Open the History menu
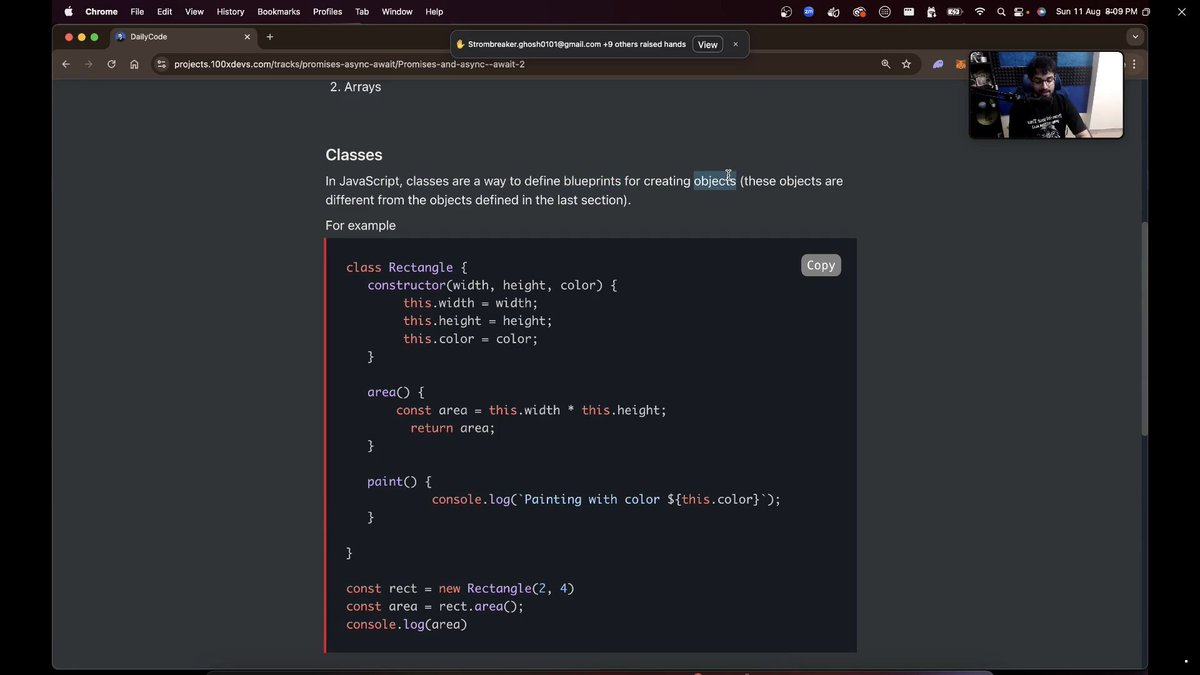The height and width of the screenshot is (675, 1200). [x=229, y=11]
